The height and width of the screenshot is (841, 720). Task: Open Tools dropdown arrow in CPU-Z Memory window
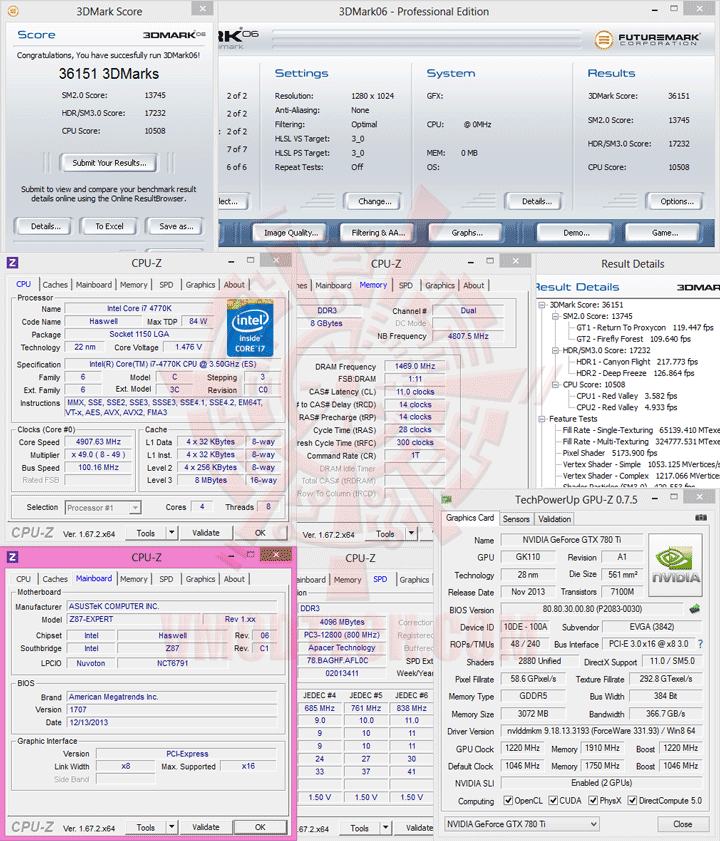pyautogui.click(x=411, y=533)
